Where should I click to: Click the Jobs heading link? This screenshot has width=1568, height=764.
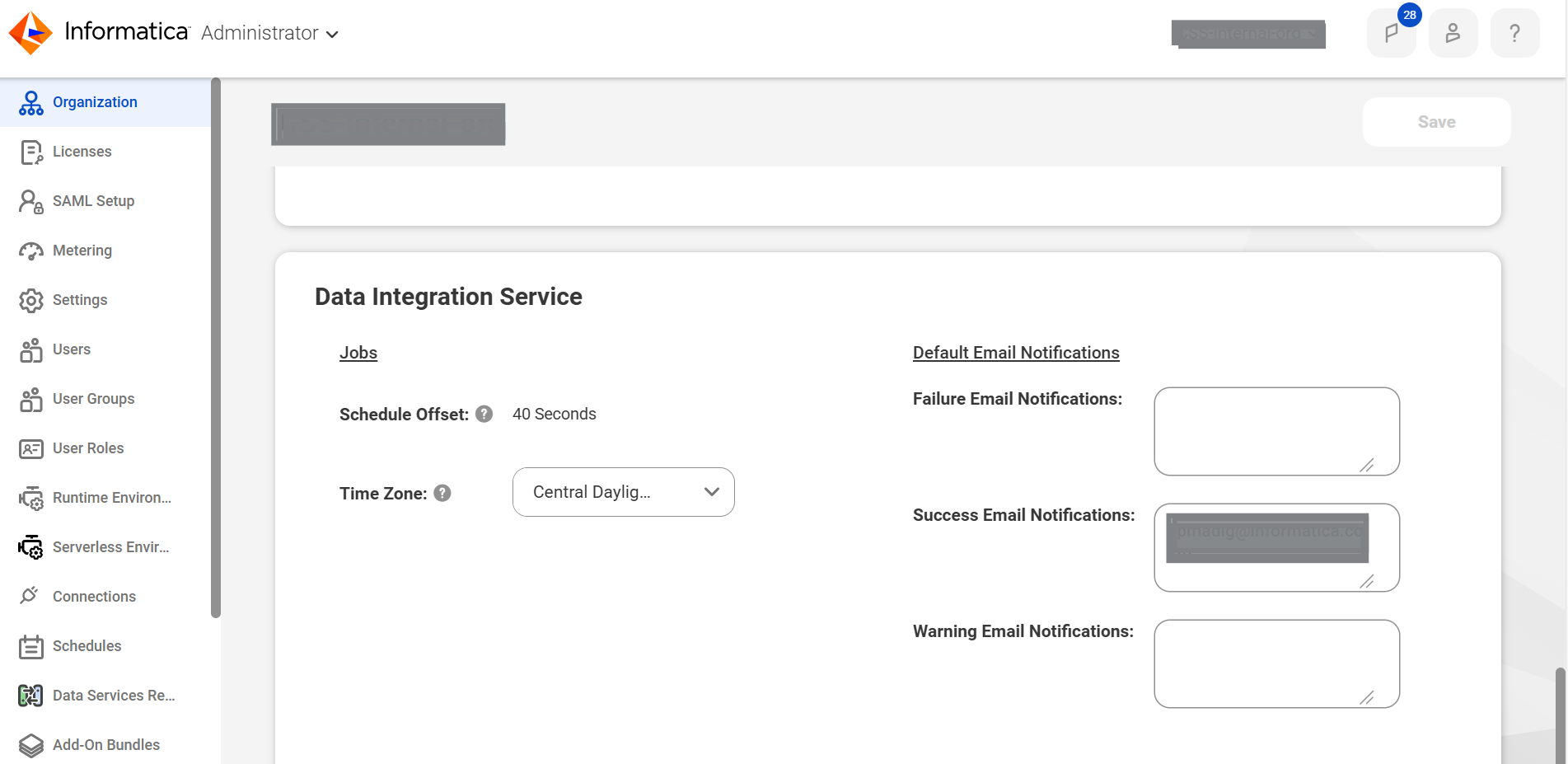coord(358,353)
